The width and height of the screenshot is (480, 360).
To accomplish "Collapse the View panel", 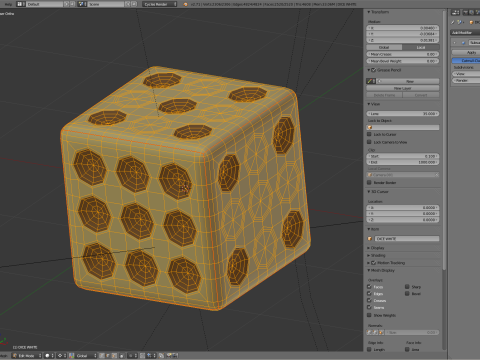I will pyautogui.click(x=369, y=104).
